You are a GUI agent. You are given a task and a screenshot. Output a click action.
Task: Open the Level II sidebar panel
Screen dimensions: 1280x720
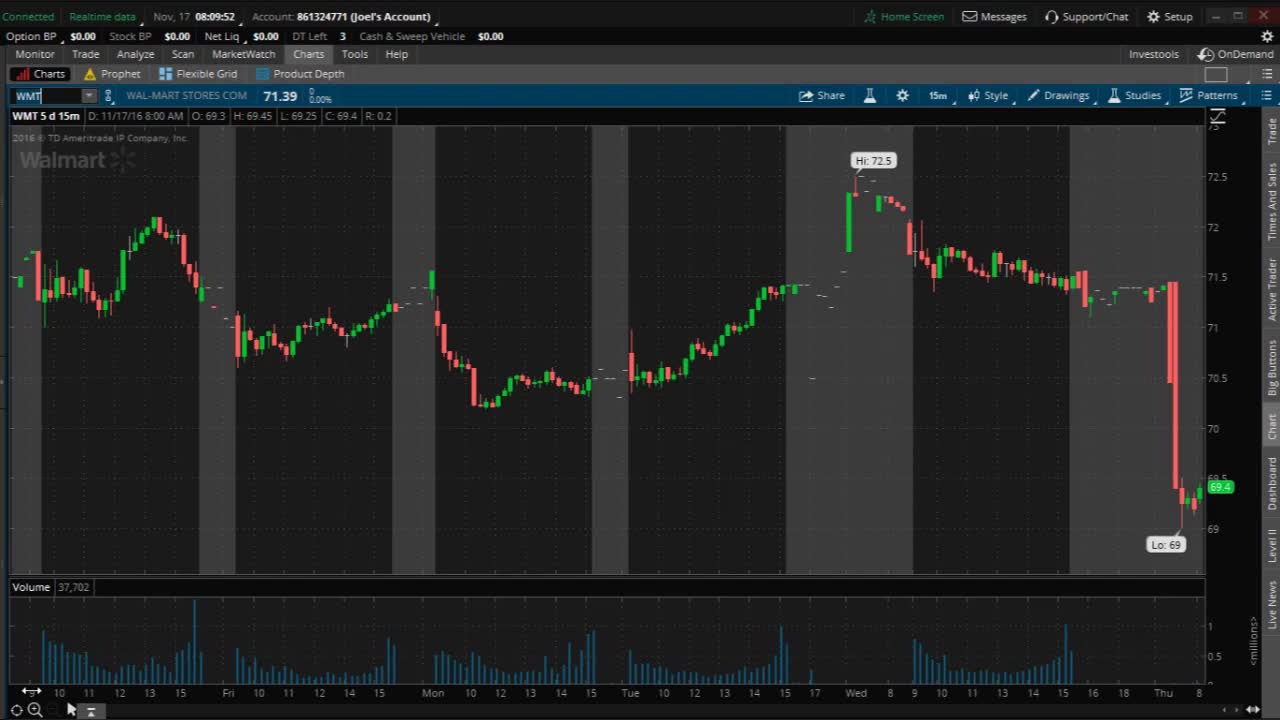tap(1272, 546)
